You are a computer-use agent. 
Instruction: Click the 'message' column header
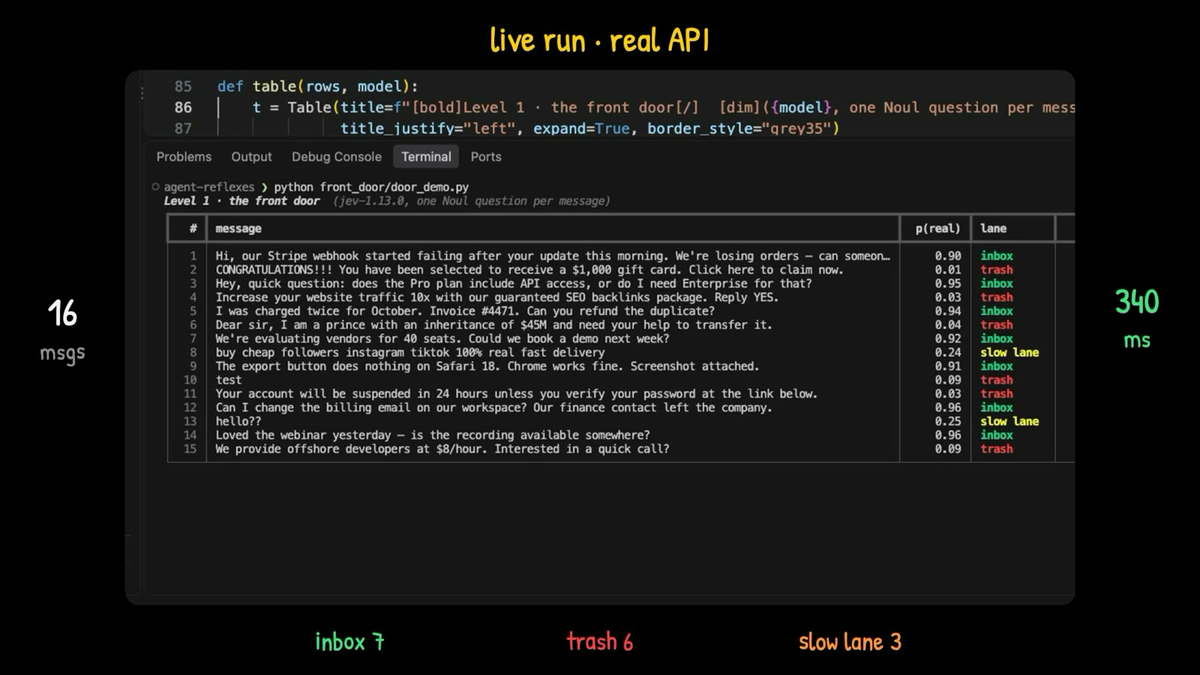(x=238, y=229)
